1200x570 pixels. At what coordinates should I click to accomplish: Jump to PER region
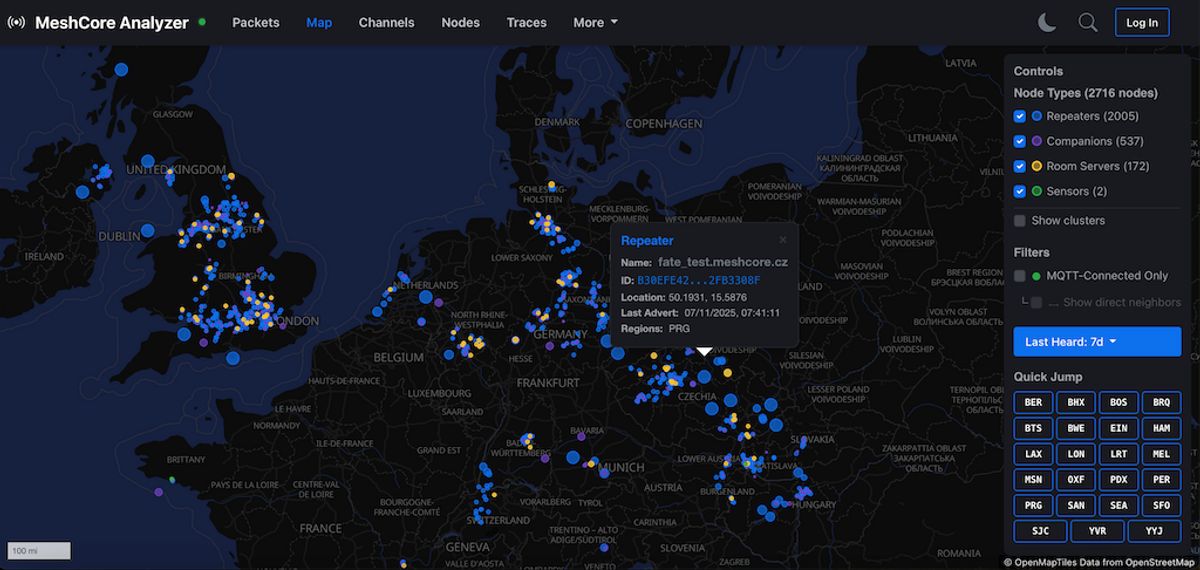tap(1161, 480)
